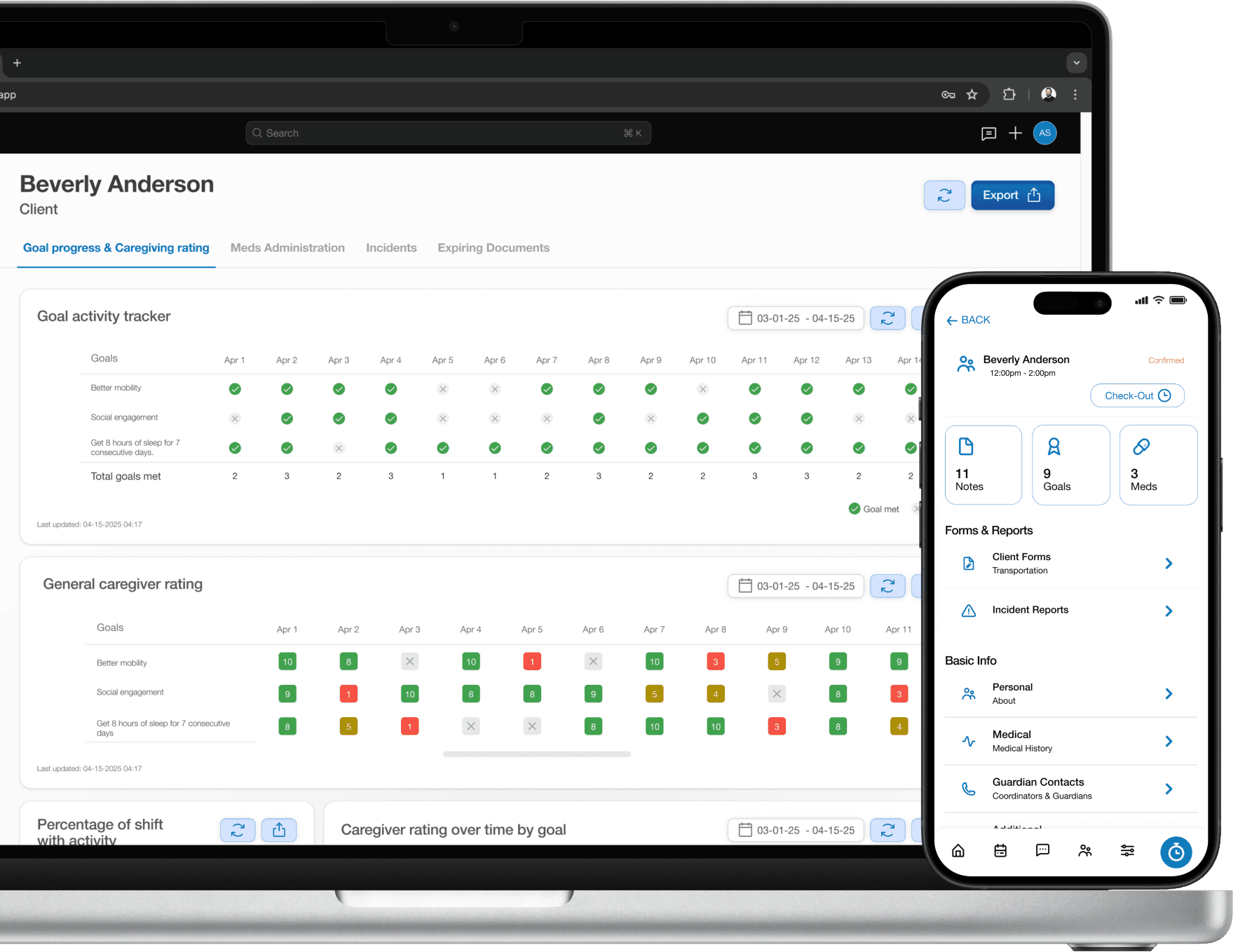Screen dimensions: 1238x952
Task: Refresh the General caregiver rating card
Action: [x=887, y=586]
